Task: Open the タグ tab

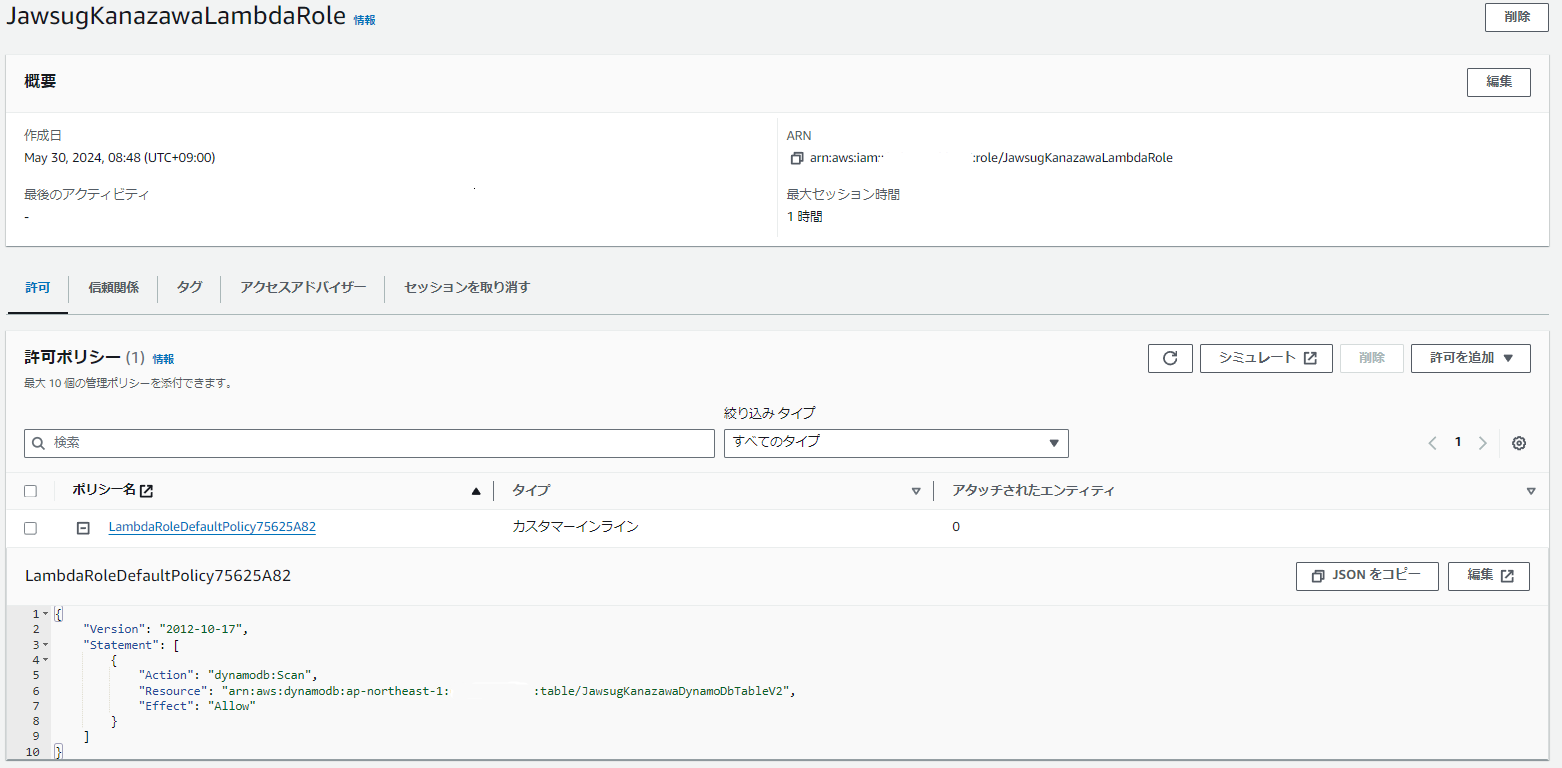Action: tap(189, 288)
